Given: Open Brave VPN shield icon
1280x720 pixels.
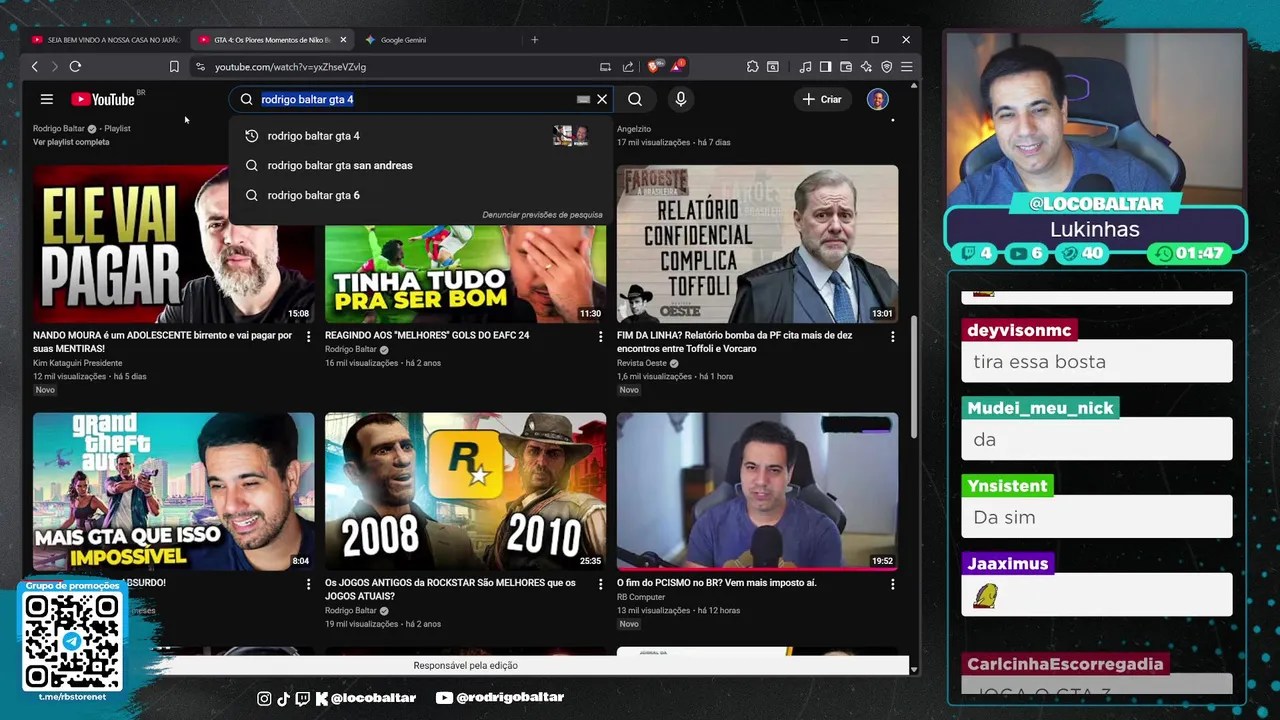Looking at the screenshot, I should (886, 67).
